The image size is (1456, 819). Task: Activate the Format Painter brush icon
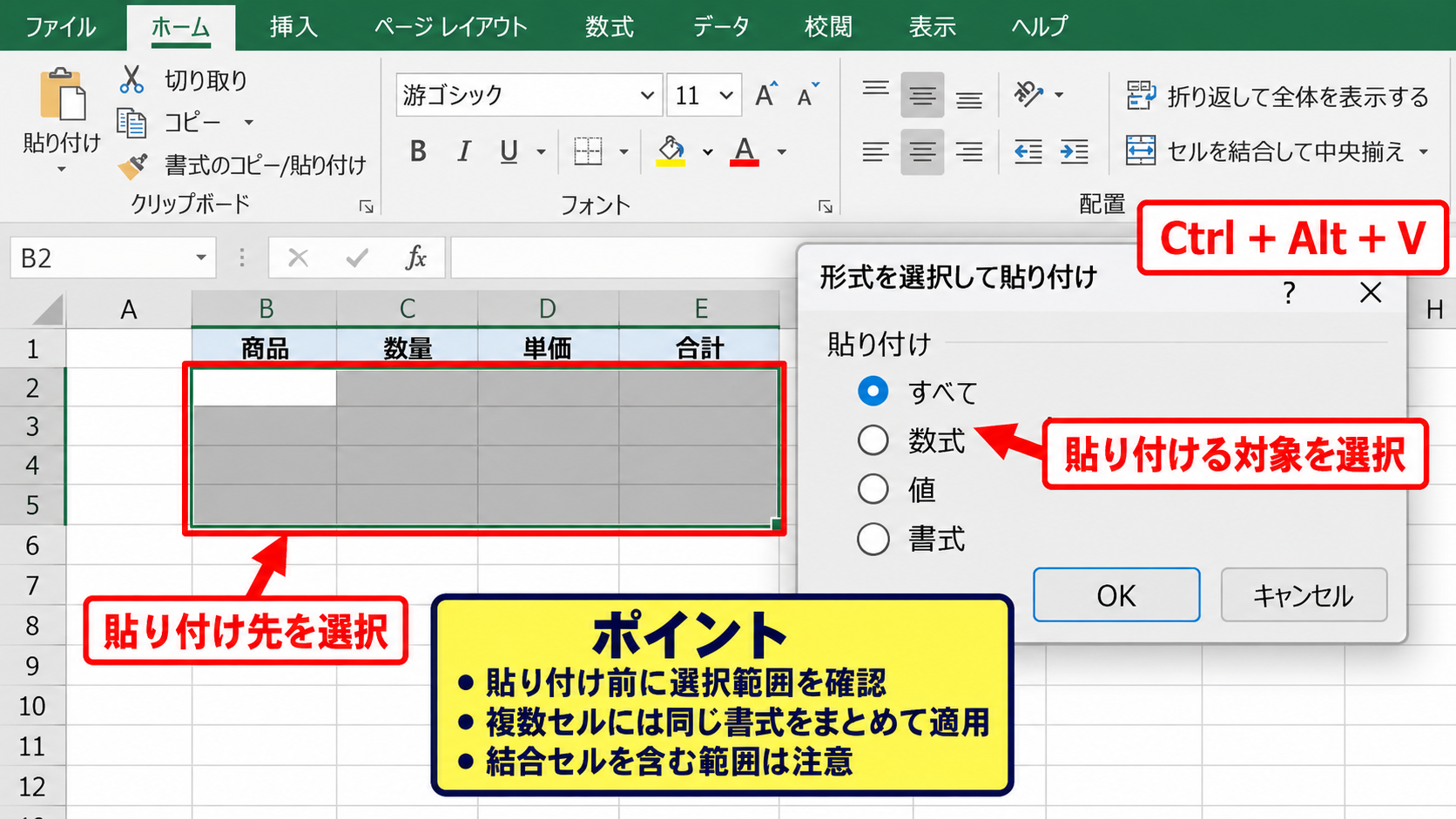coord(133,165)
